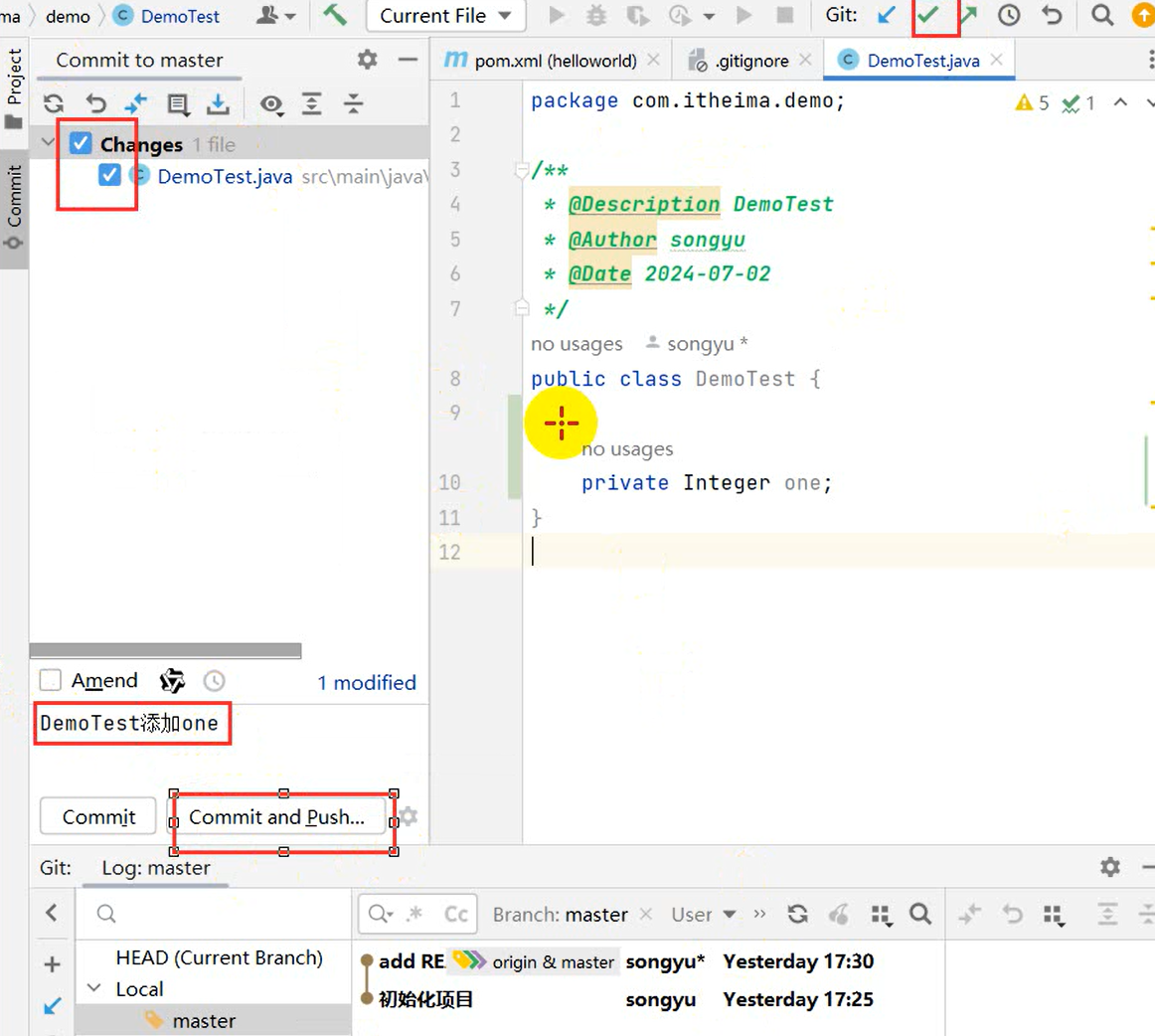Show more log filters chevron

coord(759,915)
